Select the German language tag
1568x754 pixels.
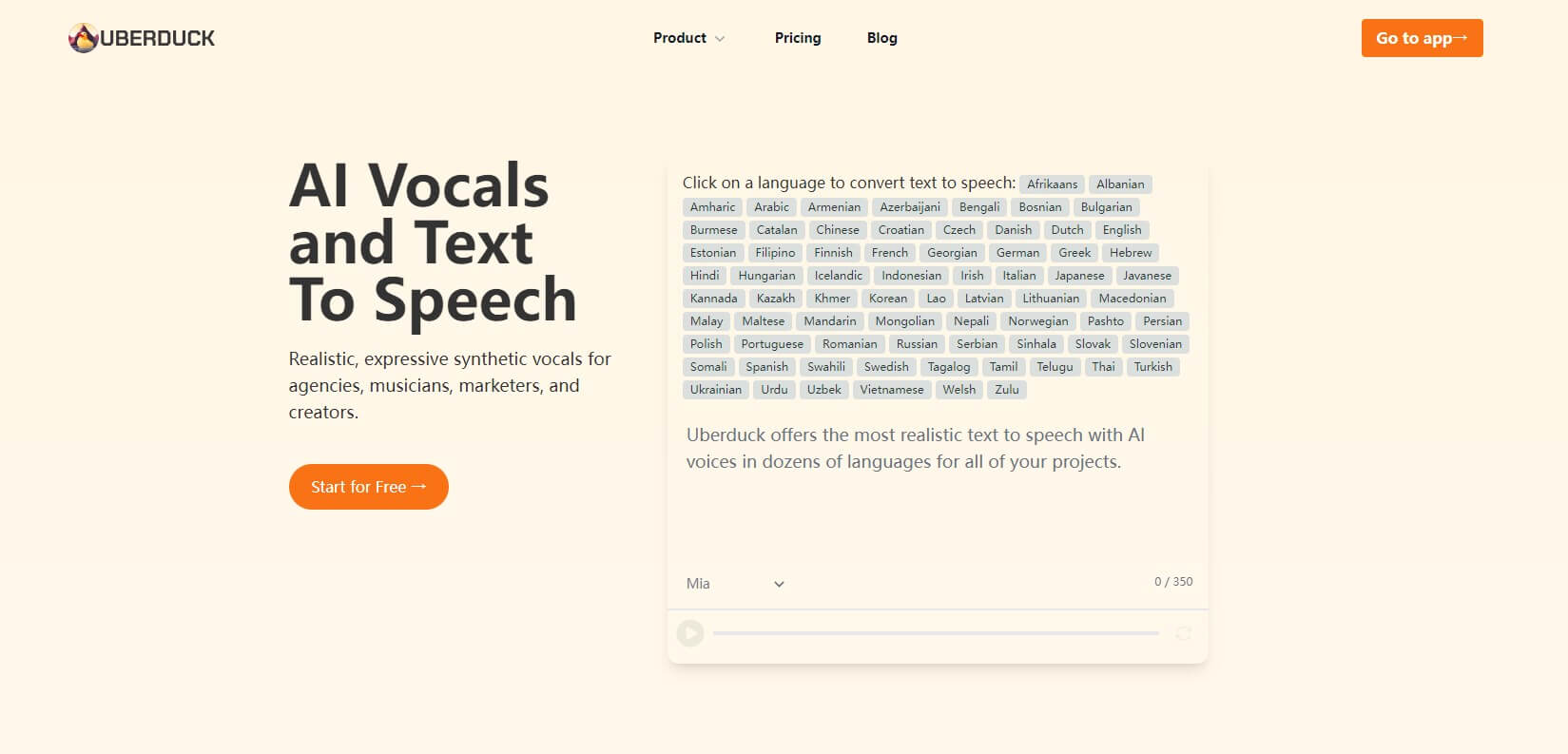point(1017,253)
